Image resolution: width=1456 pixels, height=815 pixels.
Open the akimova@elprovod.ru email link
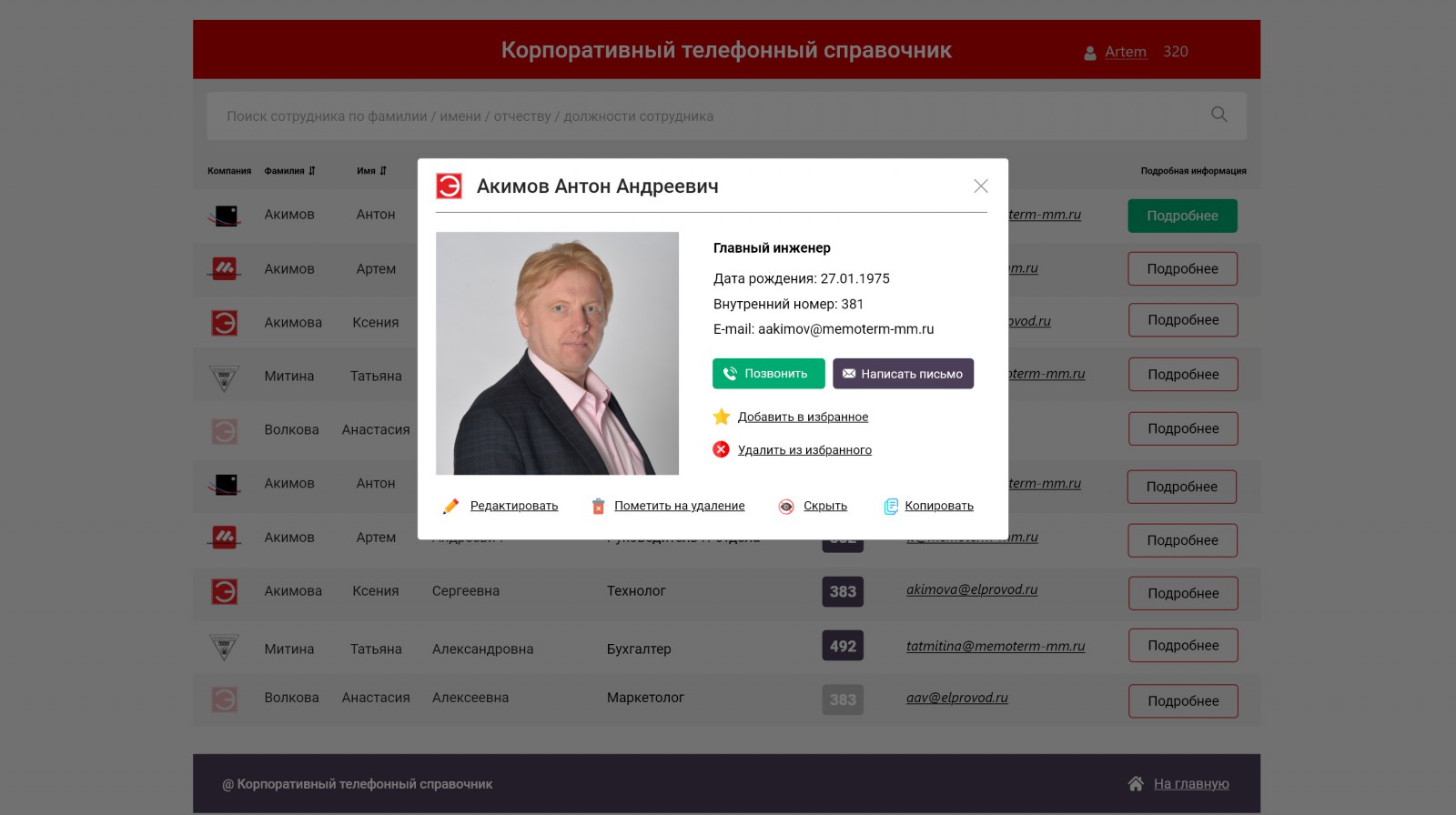click(972, 589)
